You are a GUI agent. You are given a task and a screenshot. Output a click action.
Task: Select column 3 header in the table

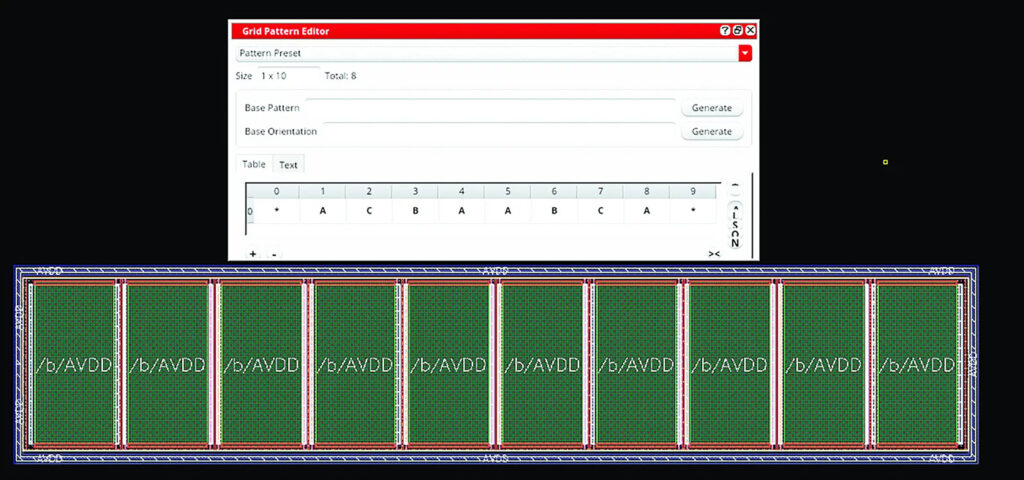click(415, 191)
